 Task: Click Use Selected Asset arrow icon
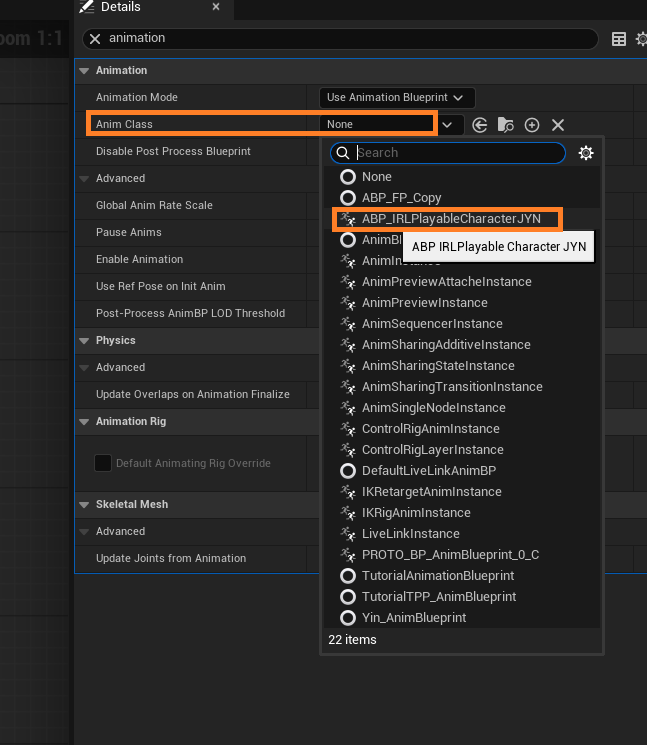click(480, 125)
